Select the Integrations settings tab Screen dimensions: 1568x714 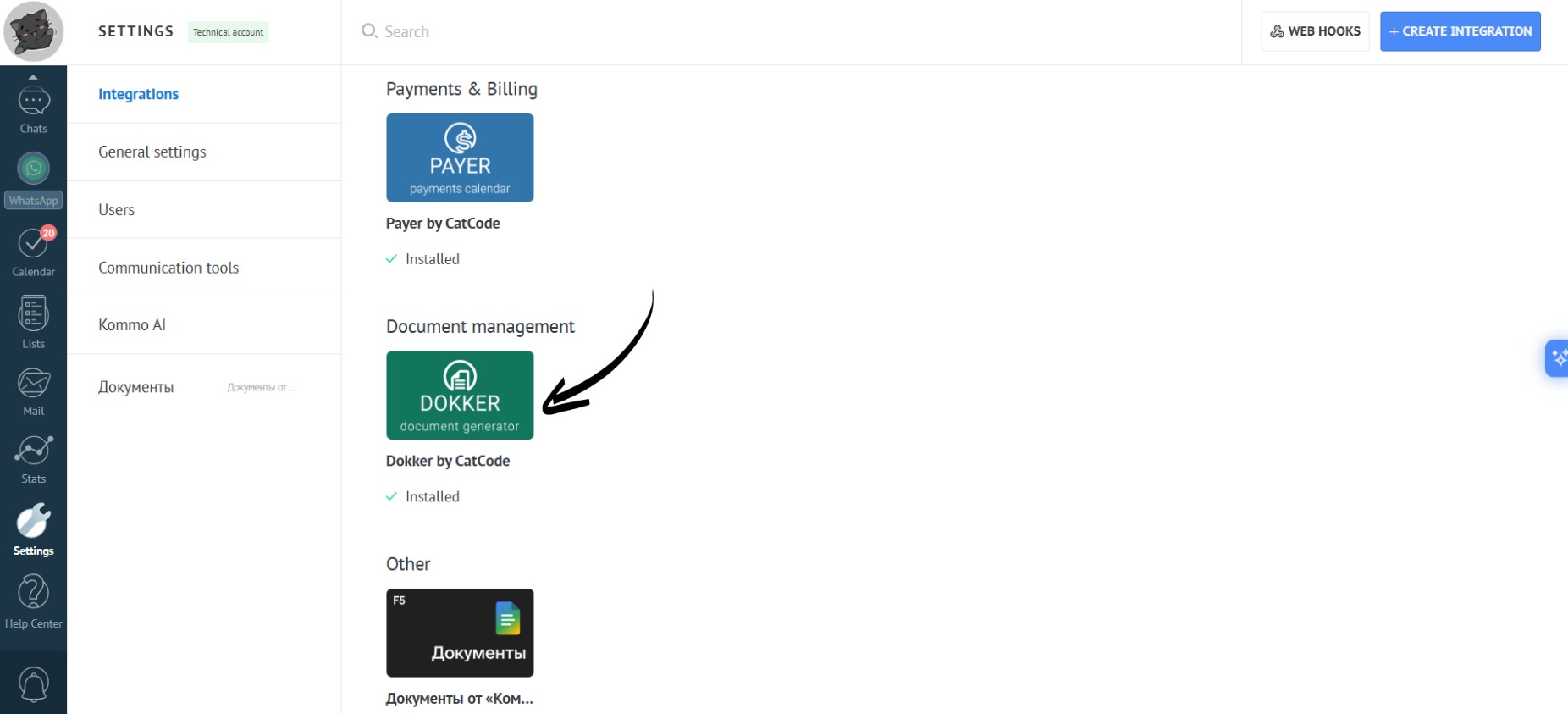138,94
